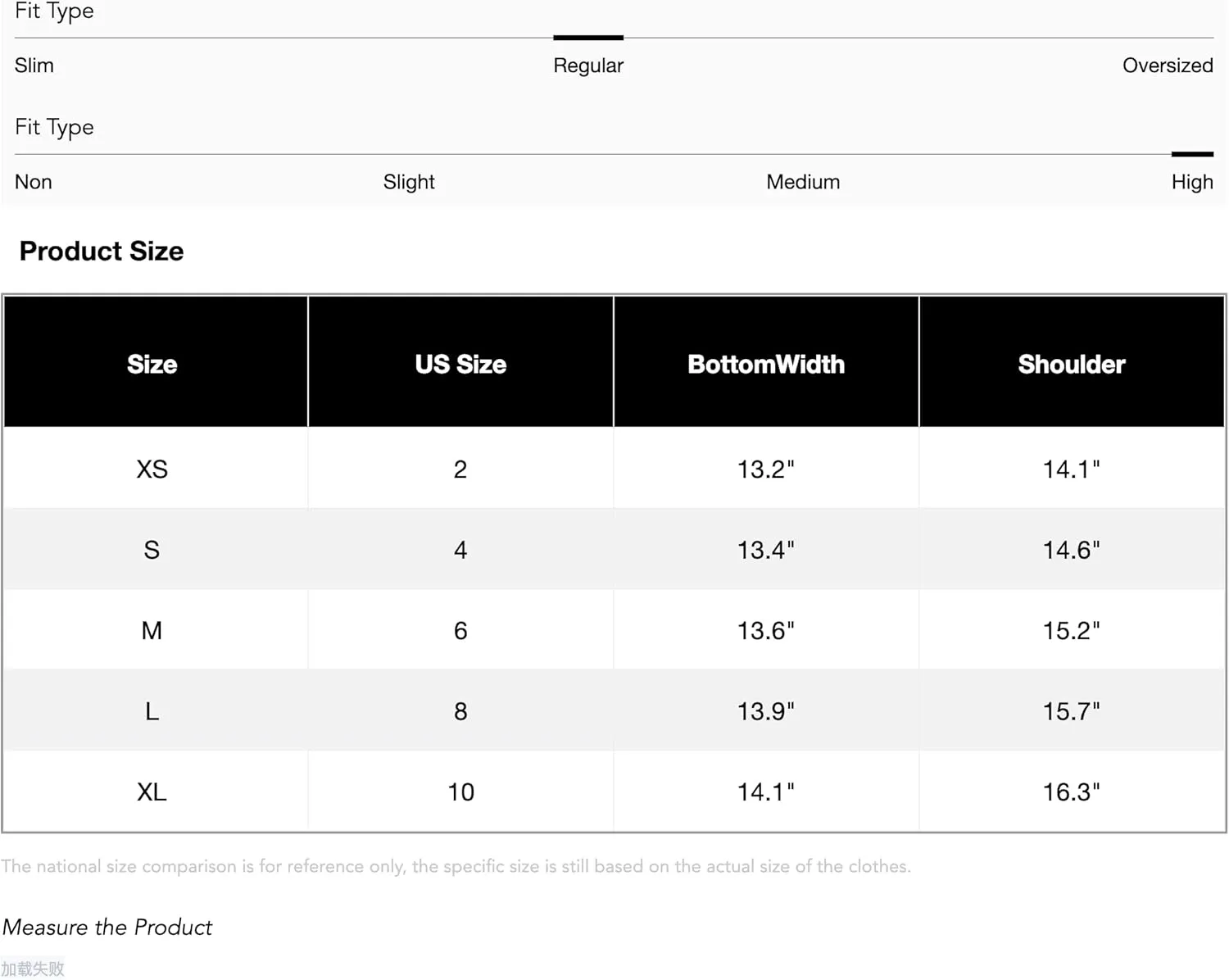Select the High stretch indicator bar
1229x980 pixels.
tap(1192, 154)
